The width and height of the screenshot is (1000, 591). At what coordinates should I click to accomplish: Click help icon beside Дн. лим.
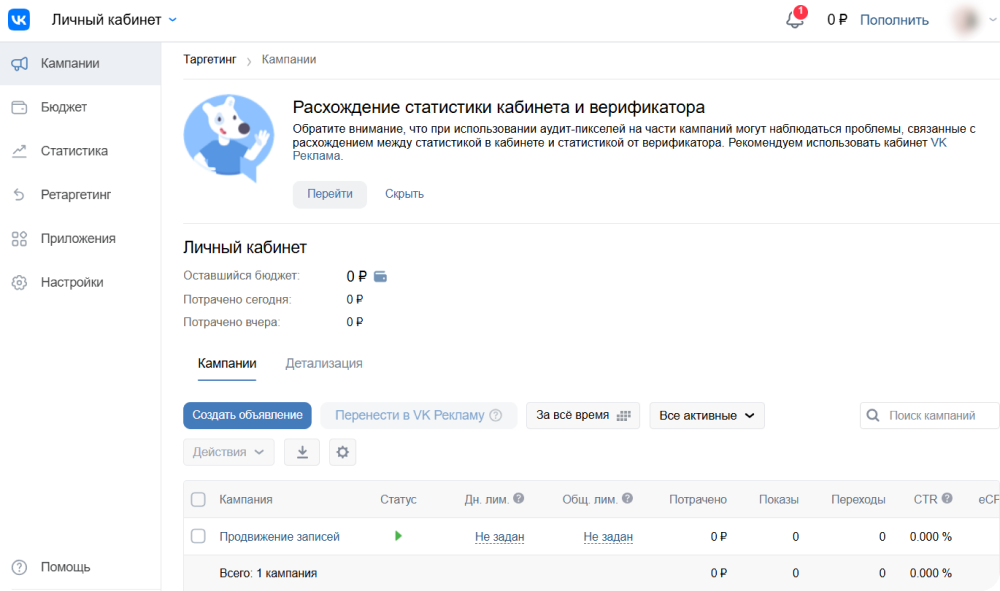point(518,499)
